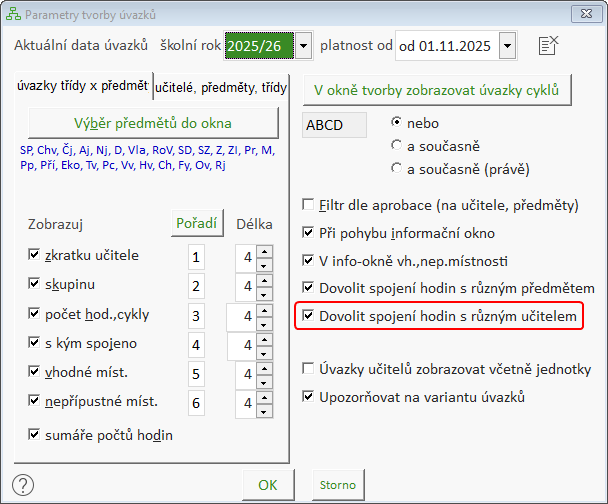
Task: Select the 'a současně (právě)' radio option
Action: 398,169
